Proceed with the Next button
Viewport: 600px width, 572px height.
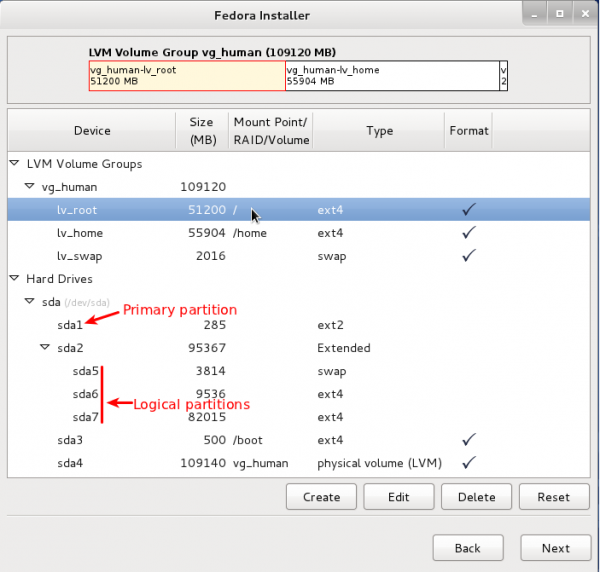point(556,548)
